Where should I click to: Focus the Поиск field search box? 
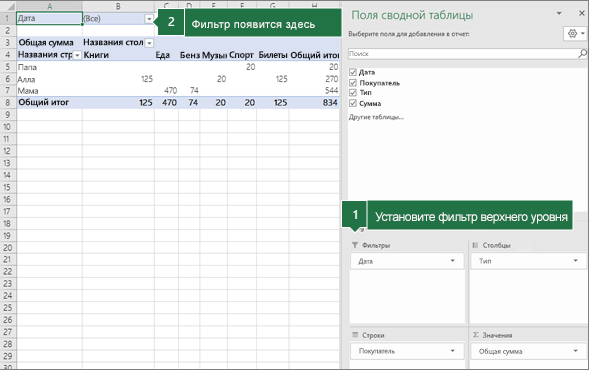464,54
